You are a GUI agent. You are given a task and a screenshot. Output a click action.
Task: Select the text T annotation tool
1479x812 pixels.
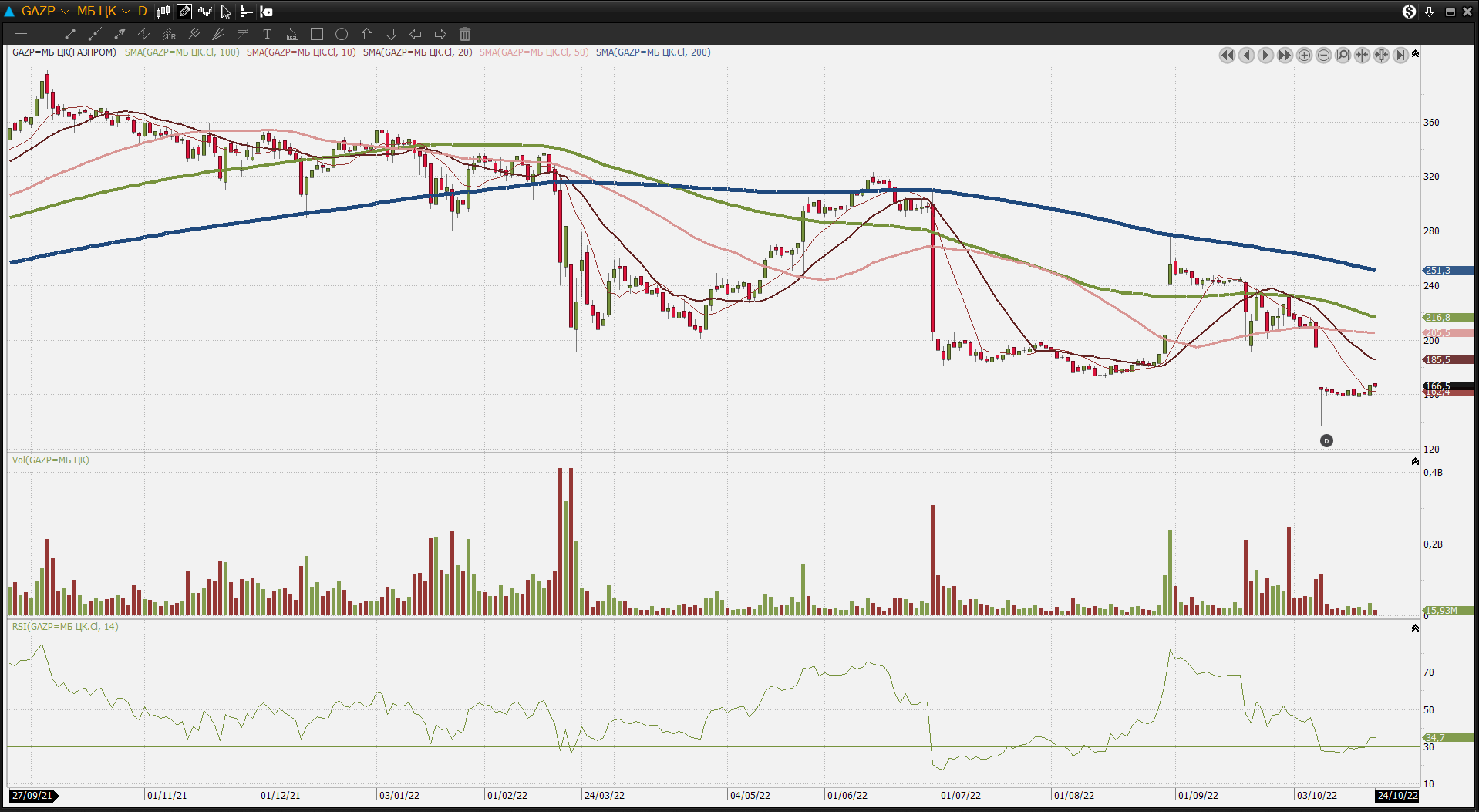pyautogui.click(x=268, y=34)
